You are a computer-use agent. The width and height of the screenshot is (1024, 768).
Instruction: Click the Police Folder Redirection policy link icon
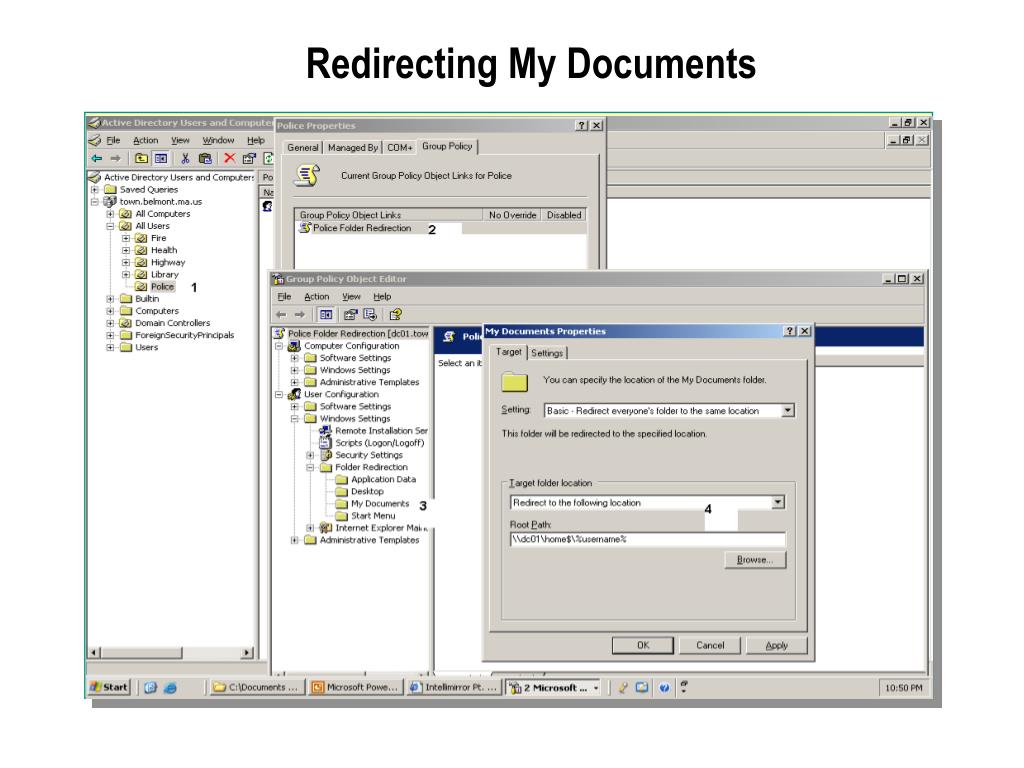coord(305,228)
